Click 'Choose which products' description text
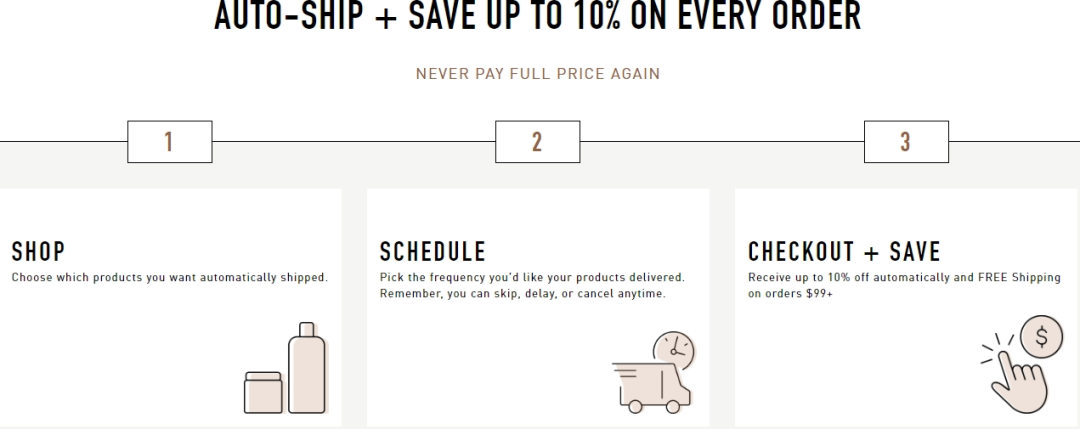1080x429 pixels. 169,277
